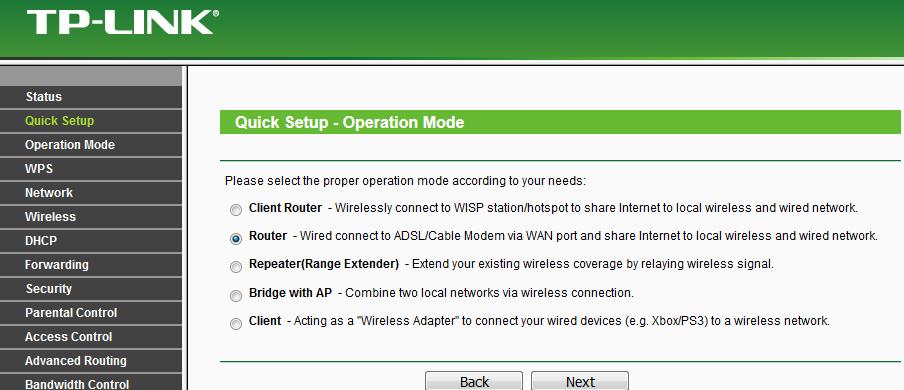Click the Next button
Image resolution: width=904 pixels, height=390 pixels.
579,381
